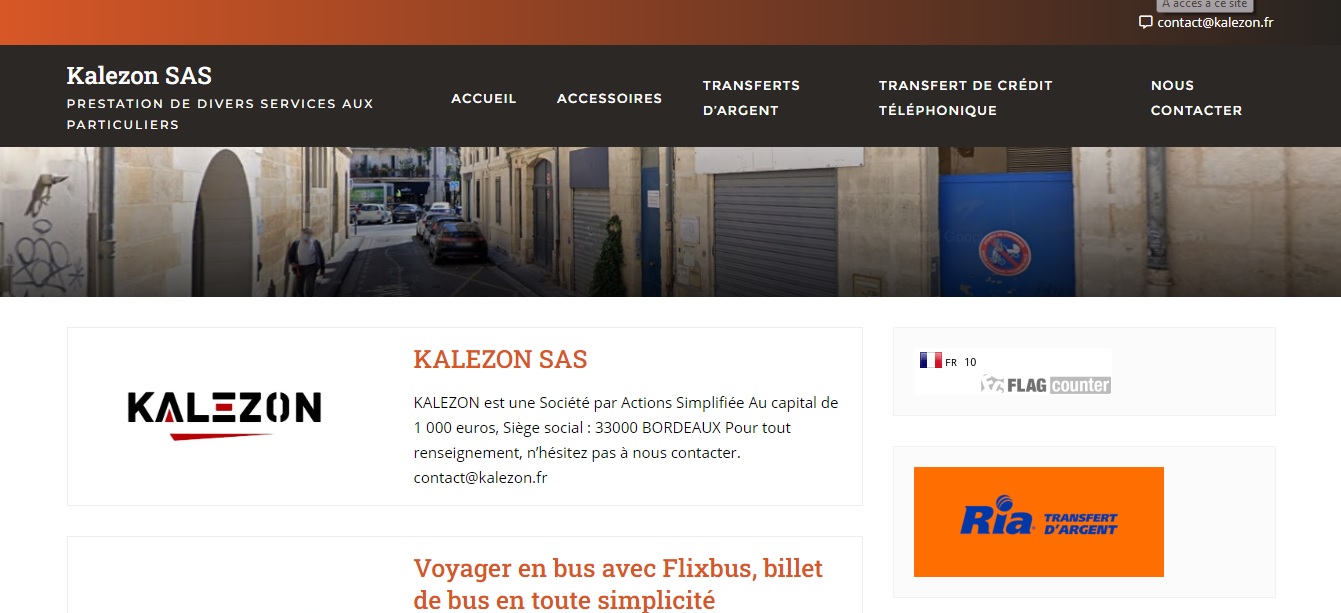Open the Flag Counter logo badge

click(x=1045, y=384)
